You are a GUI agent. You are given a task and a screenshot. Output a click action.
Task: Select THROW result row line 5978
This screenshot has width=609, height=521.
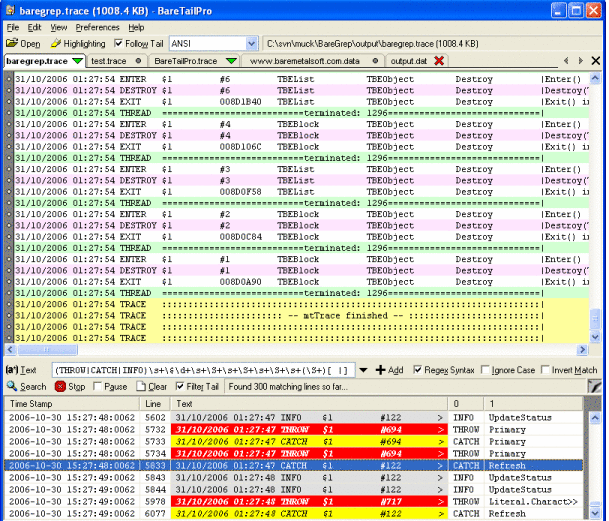[x=294, y=502]
